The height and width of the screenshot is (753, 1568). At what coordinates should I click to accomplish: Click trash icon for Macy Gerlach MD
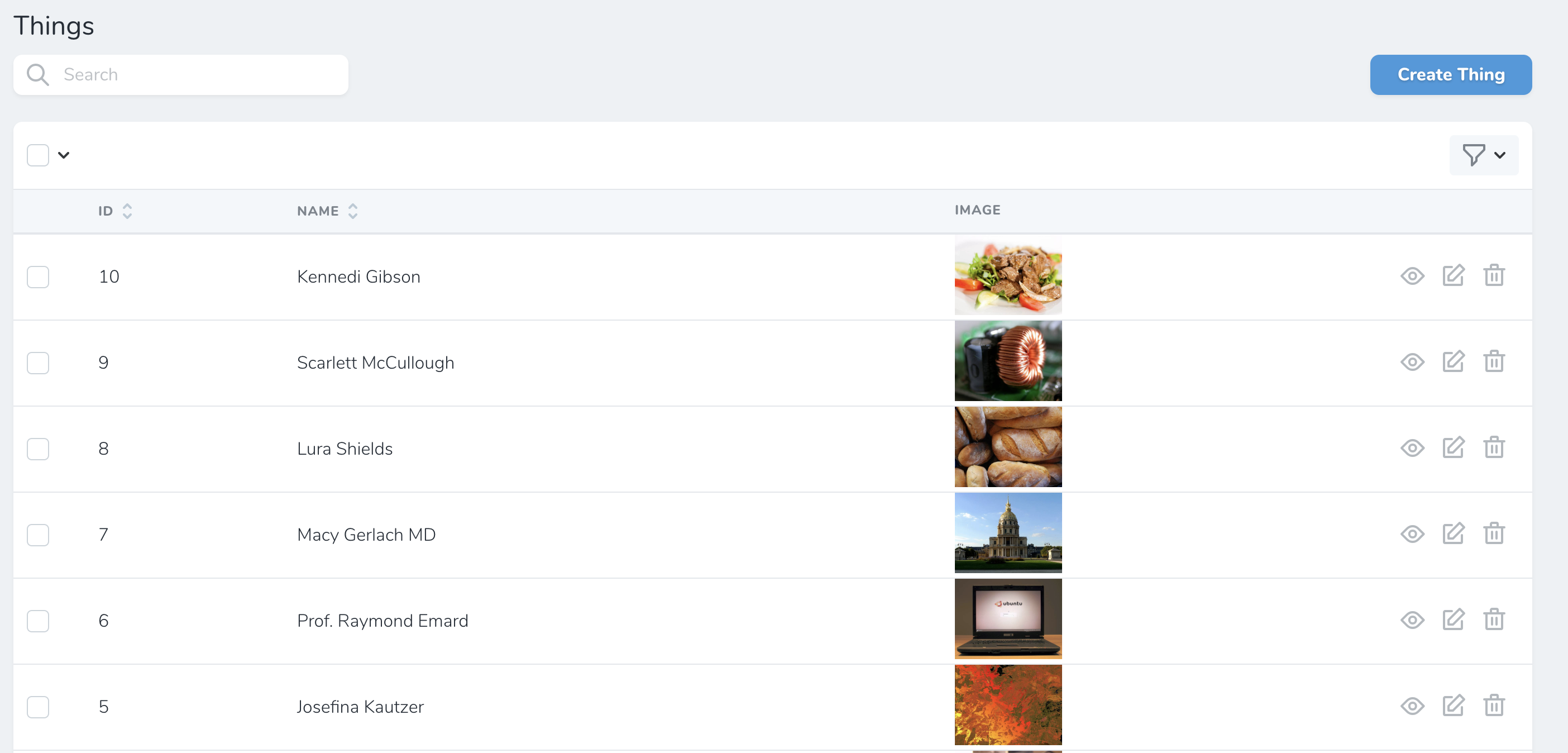point(1493,534)
